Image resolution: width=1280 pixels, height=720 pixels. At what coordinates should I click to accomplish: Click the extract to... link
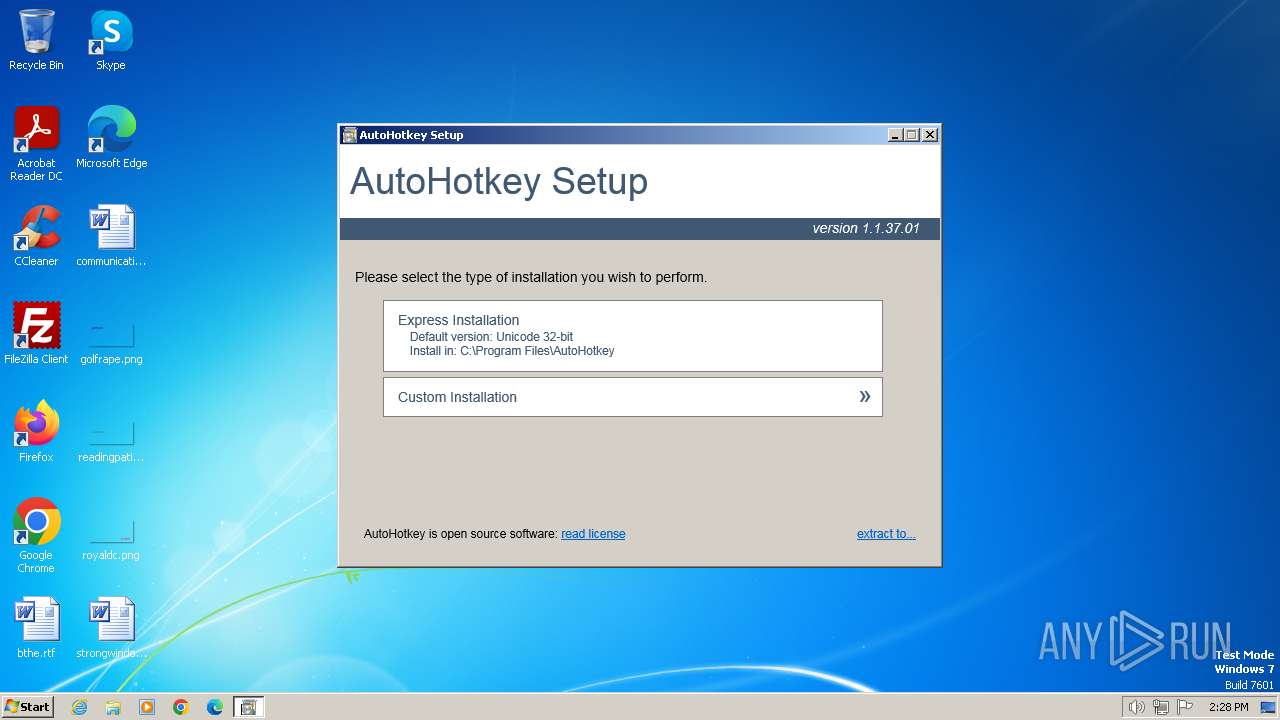pos(886,534)
